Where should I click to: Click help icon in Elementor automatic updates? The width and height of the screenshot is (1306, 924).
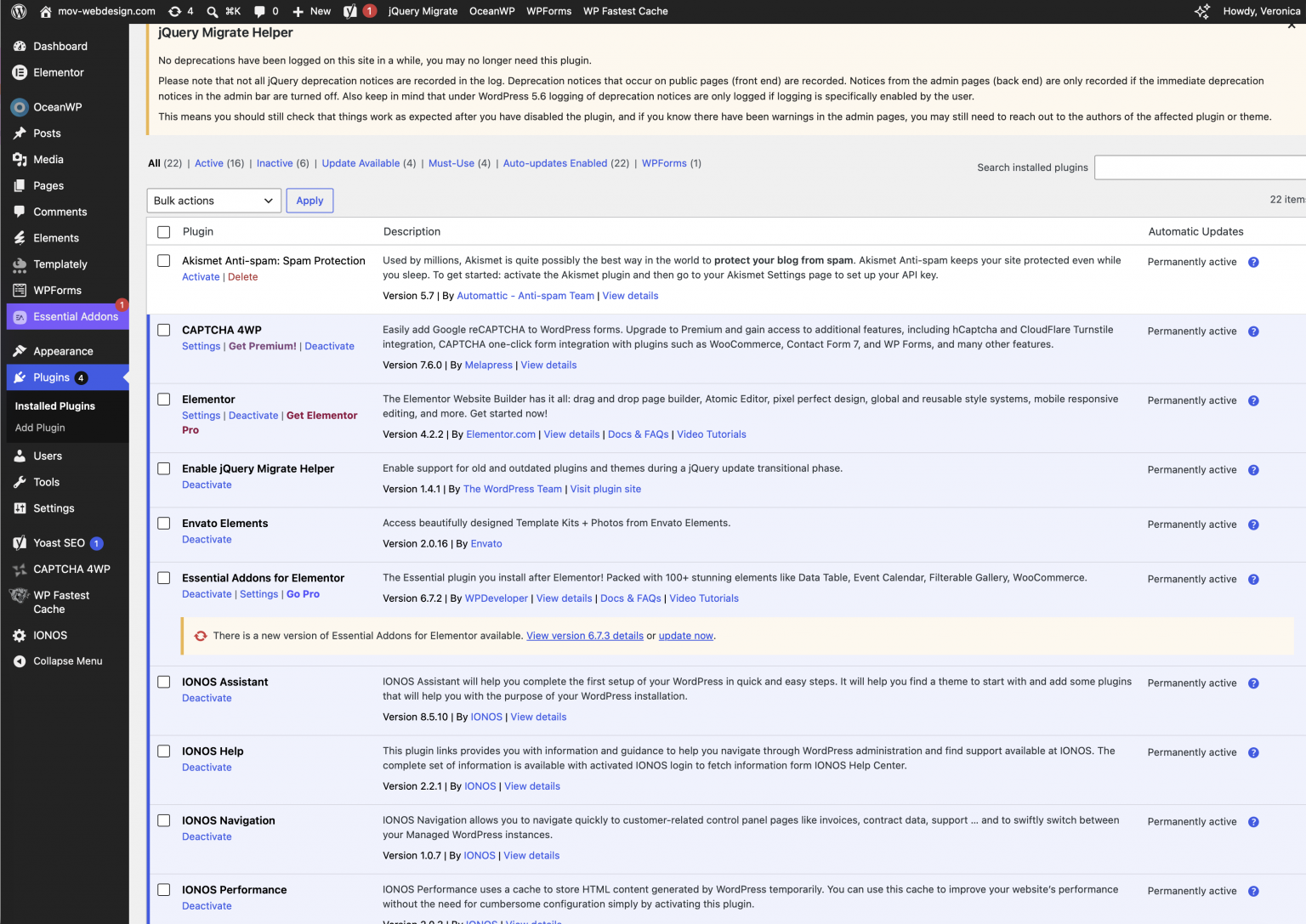[x=1253, y=400]
